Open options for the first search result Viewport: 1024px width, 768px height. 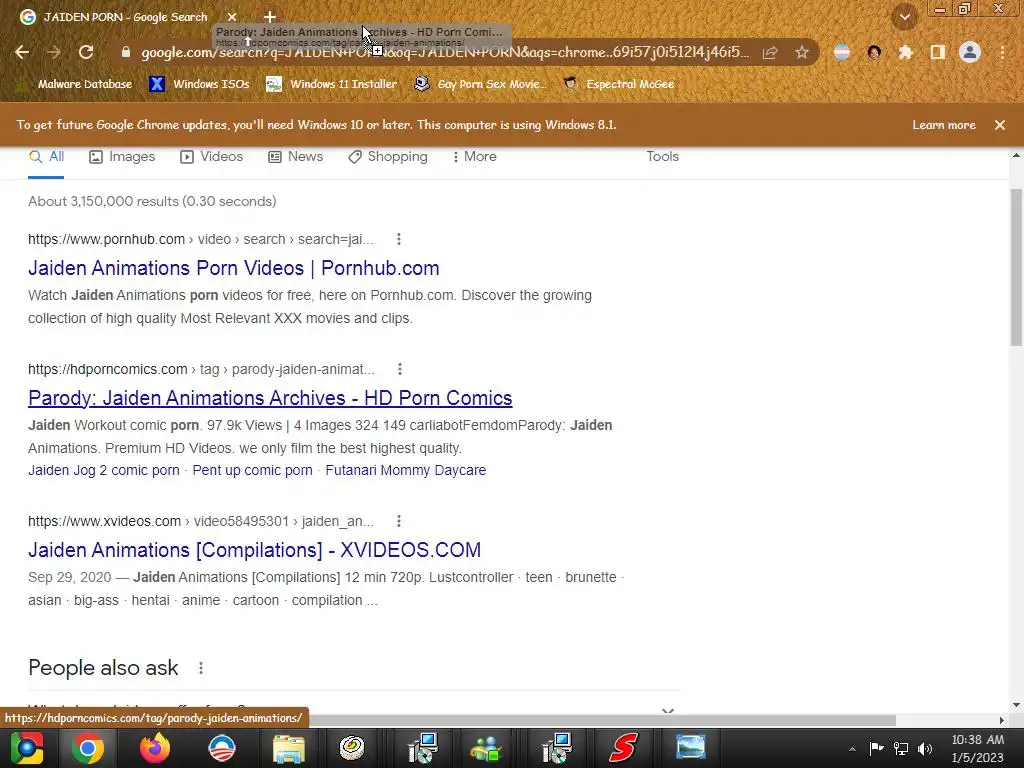pos(398,239)
